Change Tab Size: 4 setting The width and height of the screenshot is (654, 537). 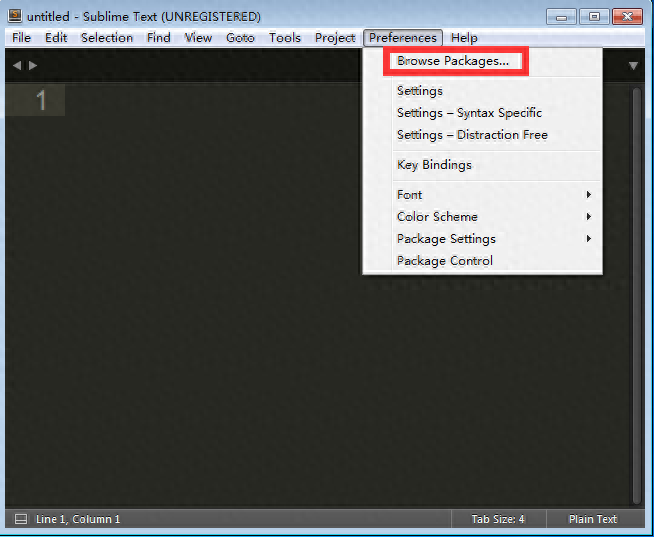(x=498, y=519)
